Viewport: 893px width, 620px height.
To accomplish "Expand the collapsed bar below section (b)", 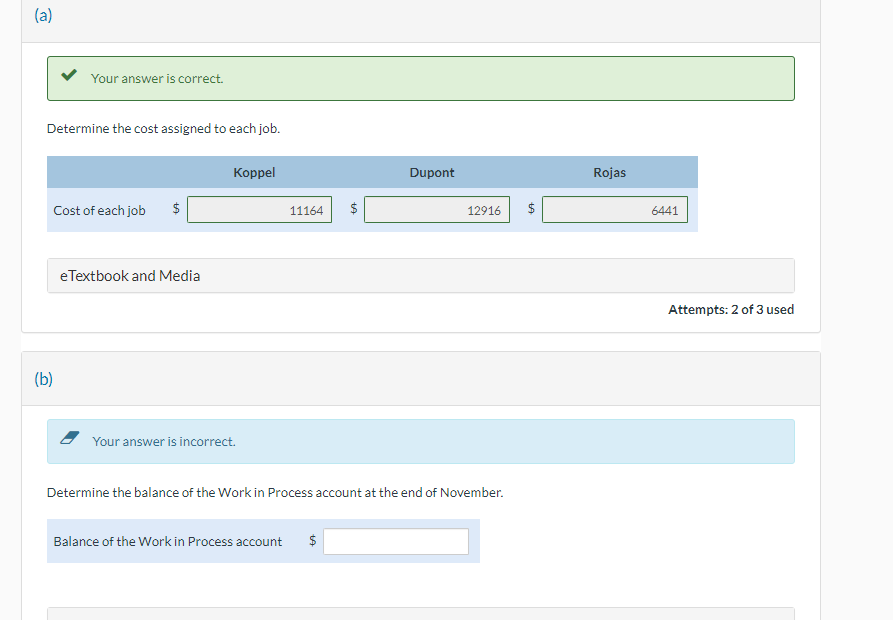I will pos(420,611).
